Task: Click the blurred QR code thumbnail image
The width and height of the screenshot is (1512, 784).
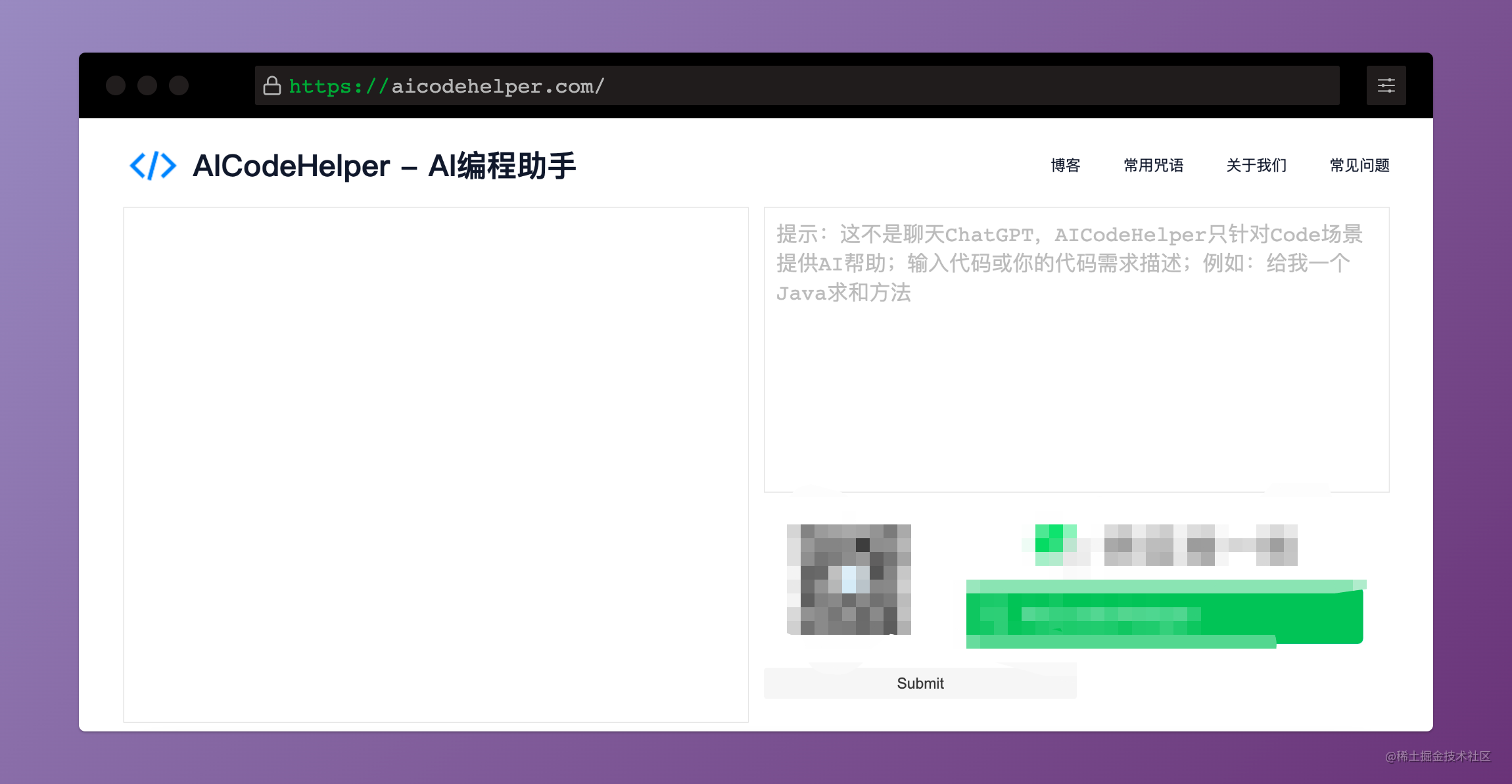Action: click(849, 580)
